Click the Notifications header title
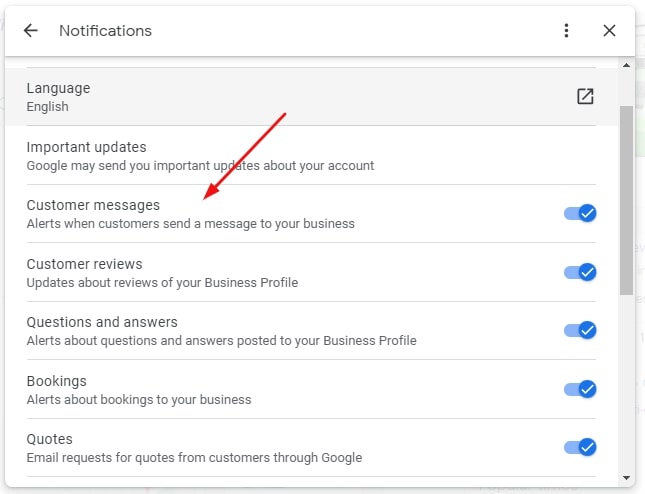The width and height of the screenshot is (645, 494). (105, 31)
